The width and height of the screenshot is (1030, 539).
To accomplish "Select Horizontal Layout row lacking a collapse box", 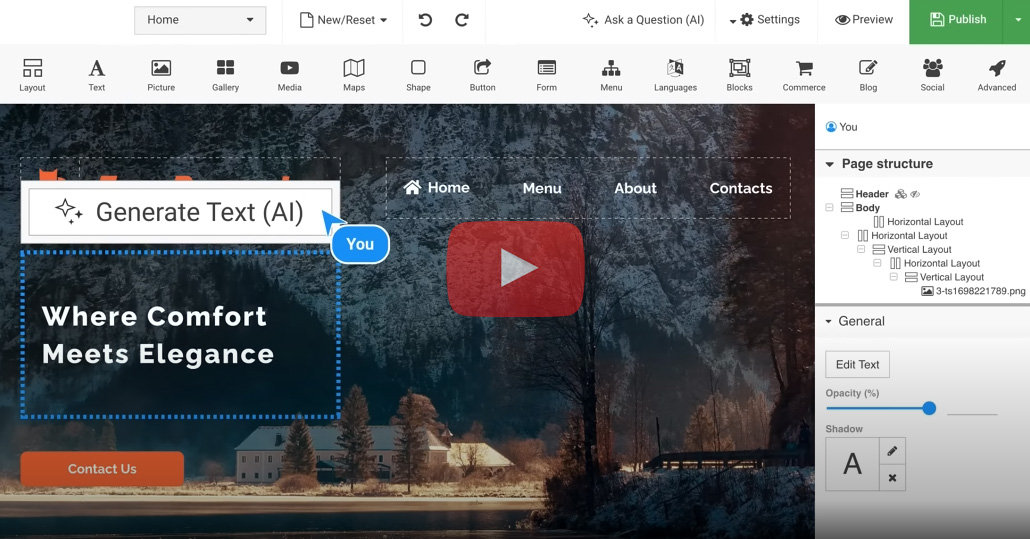I will [x=918, y=222].
